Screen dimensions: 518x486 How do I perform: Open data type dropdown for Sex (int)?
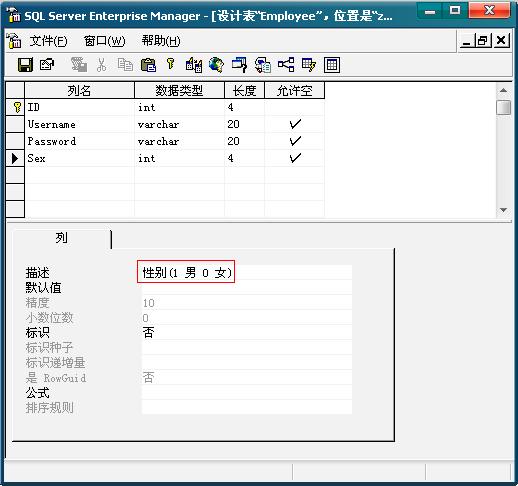180,158
